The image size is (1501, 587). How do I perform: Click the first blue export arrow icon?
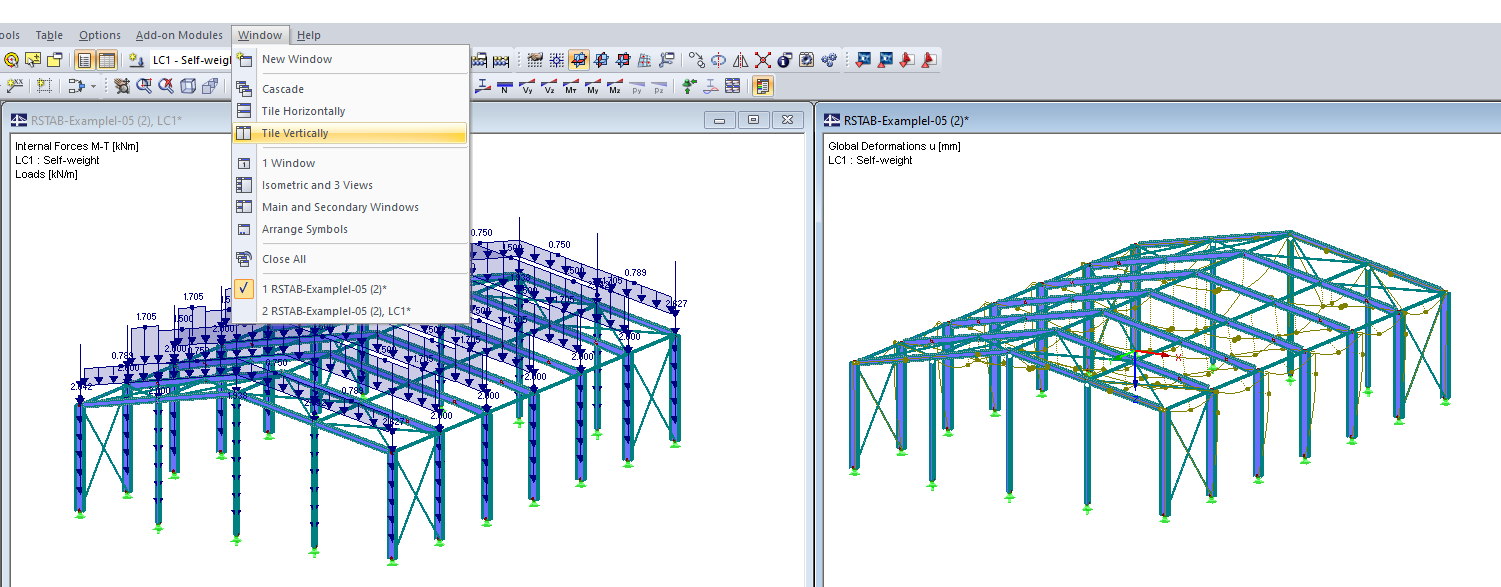tap(863, 60)
